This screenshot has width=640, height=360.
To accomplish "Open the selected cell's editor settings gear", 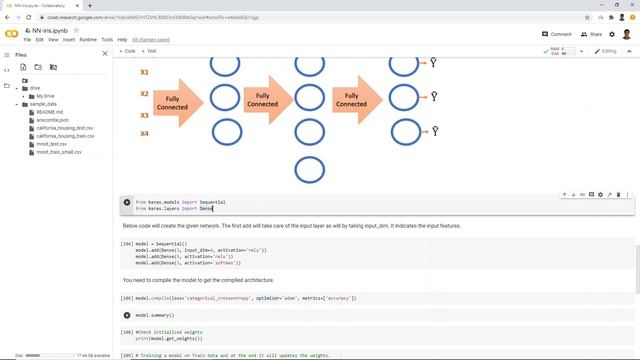I will click(x=600, y=195).
